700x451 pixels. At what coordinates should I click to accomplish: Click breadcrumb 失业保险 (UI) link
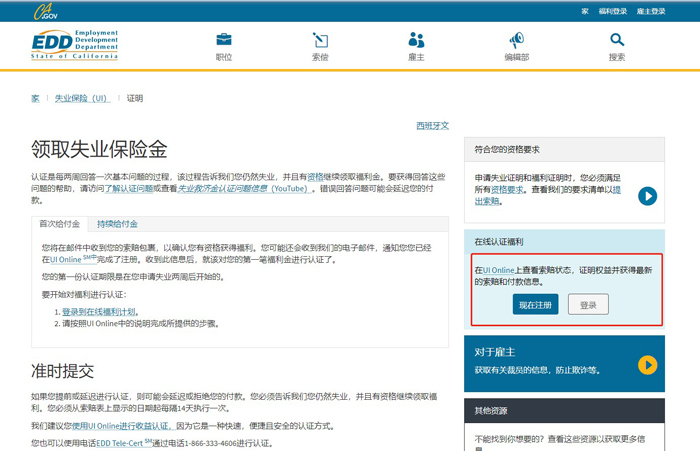tap(83, 98)
